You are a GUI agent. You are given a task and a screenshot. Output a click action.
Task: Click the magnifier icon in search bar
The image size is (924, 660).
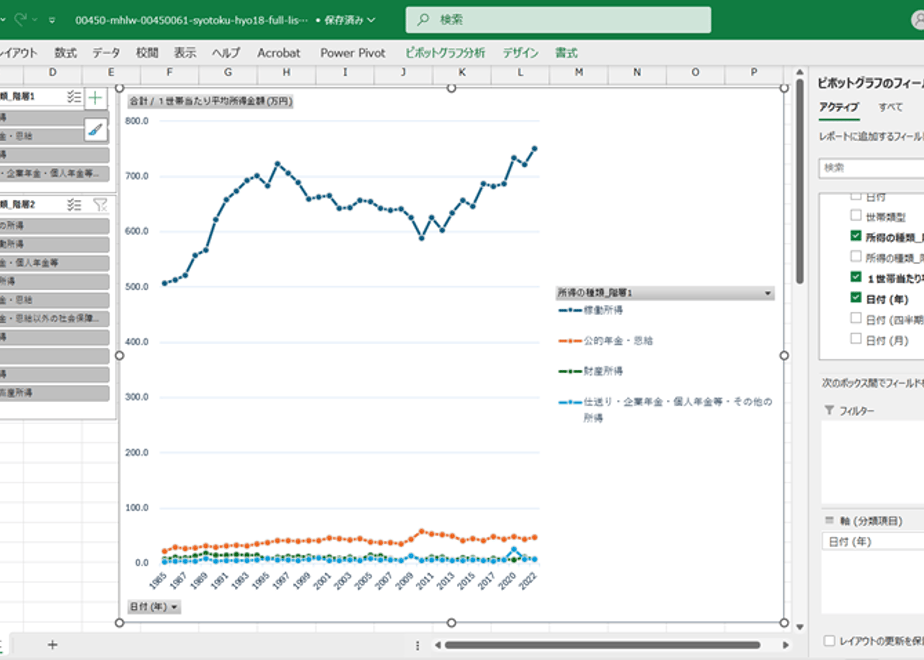pos(423,19)
